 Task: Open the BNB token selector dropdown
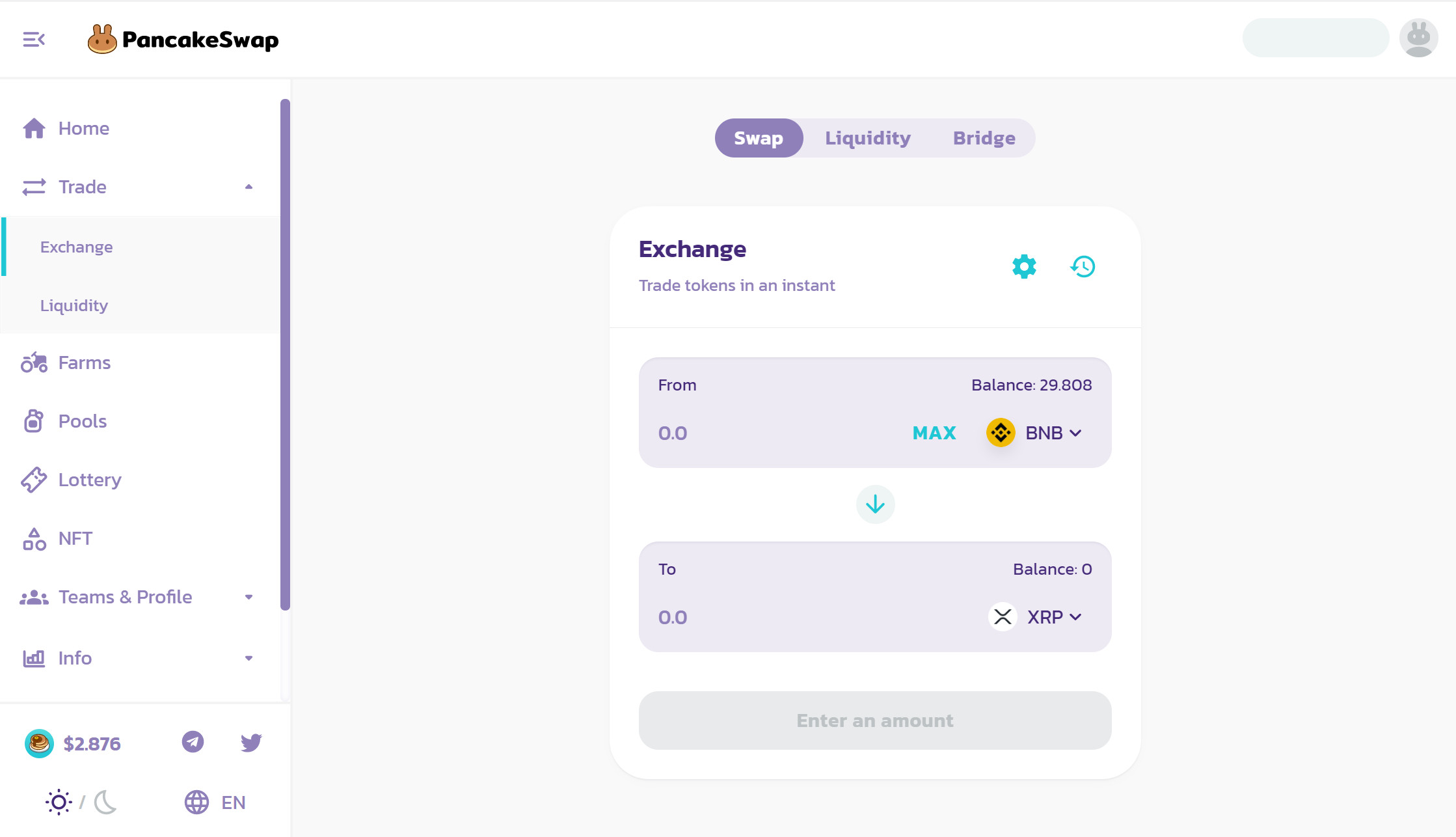(x=1034, y=433)
